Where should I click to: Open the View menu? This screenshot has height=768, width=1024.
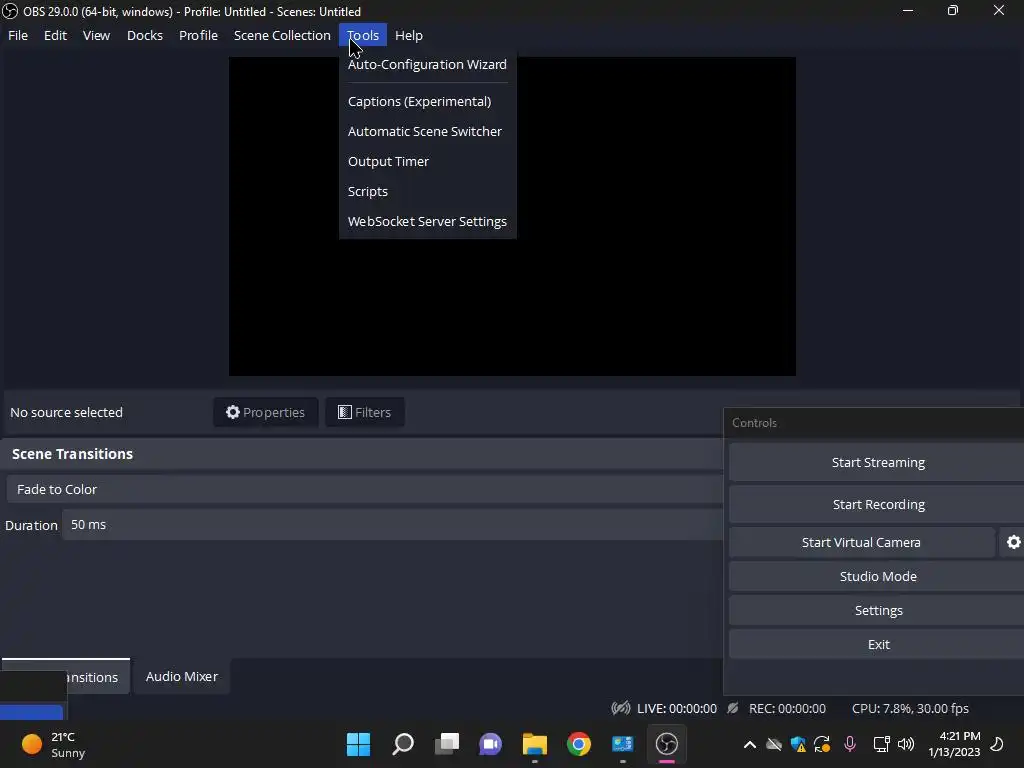pos(96,35)
